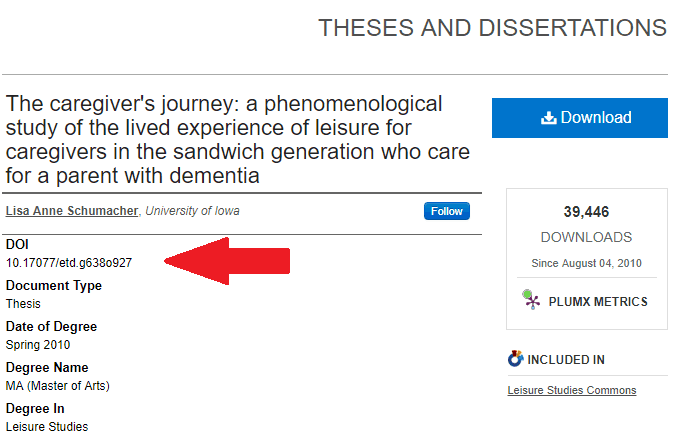Click the Digital Commons network icon
Image resolution: width=673 pixels, height=435 pixels.
(x=515, y=359)
